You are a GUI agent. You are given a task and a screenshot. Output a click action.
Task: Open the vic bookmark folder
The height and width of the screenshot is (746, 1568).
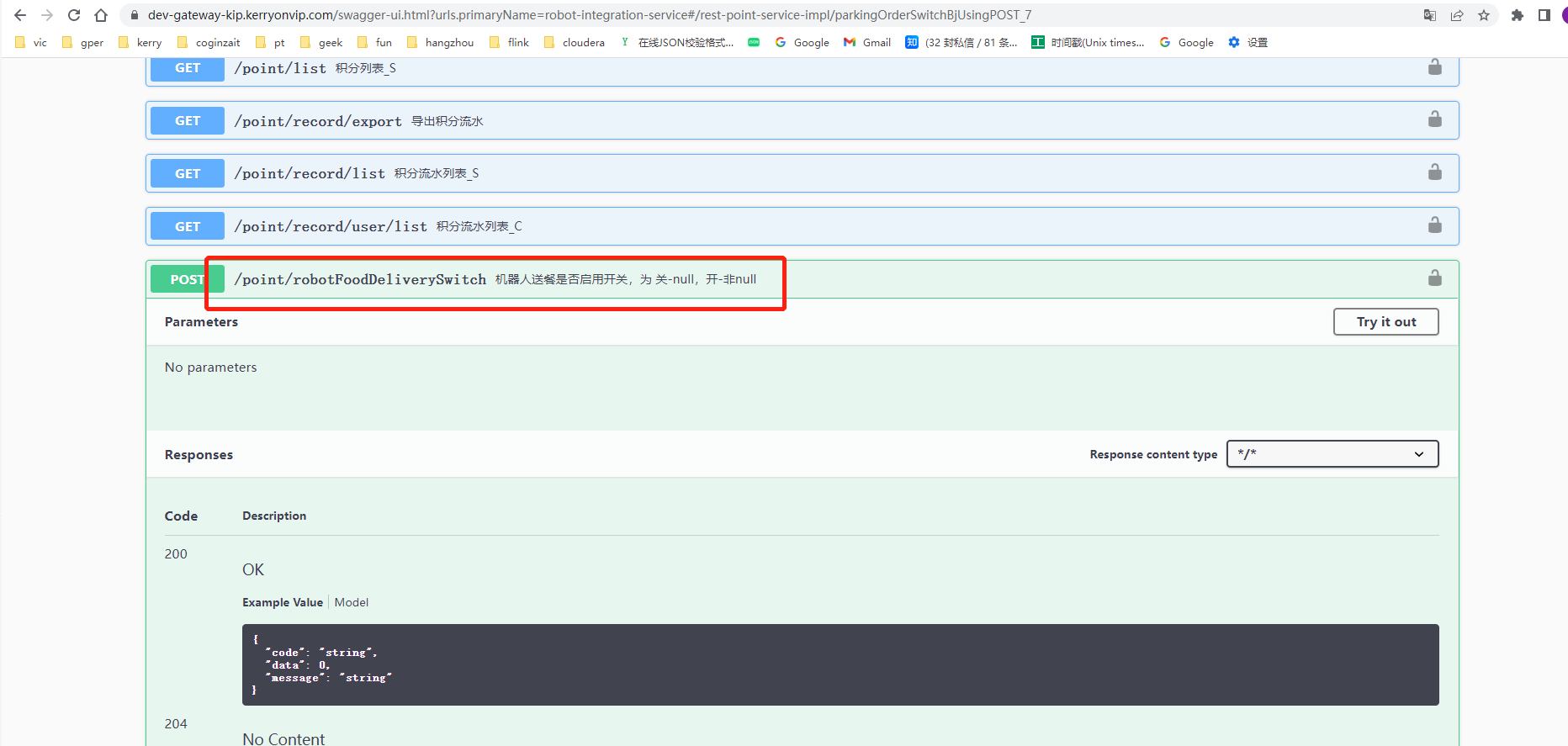click(x=31, y=42)
